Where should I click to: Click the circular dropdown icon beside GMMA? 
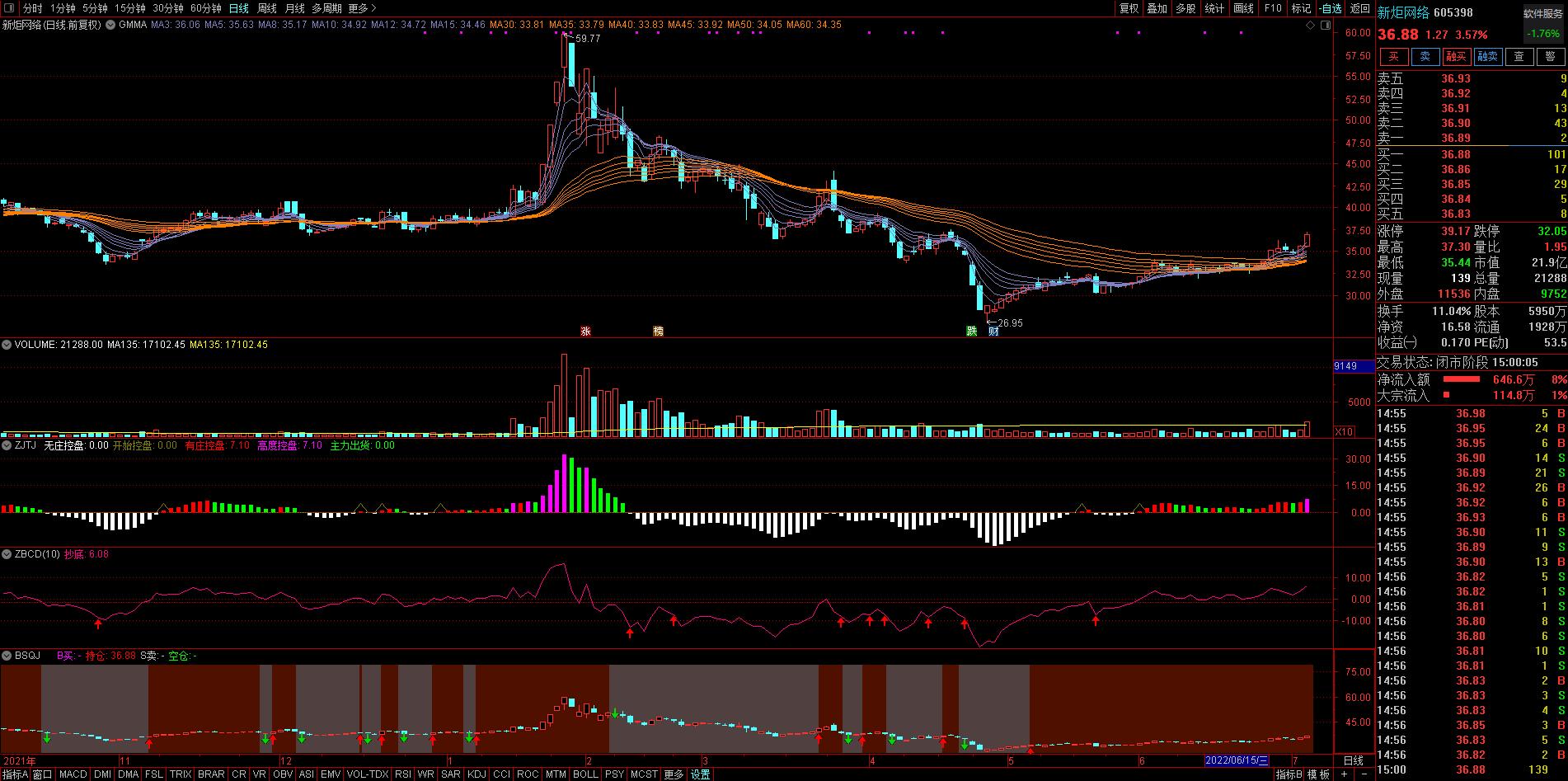(x=111, y=25)
